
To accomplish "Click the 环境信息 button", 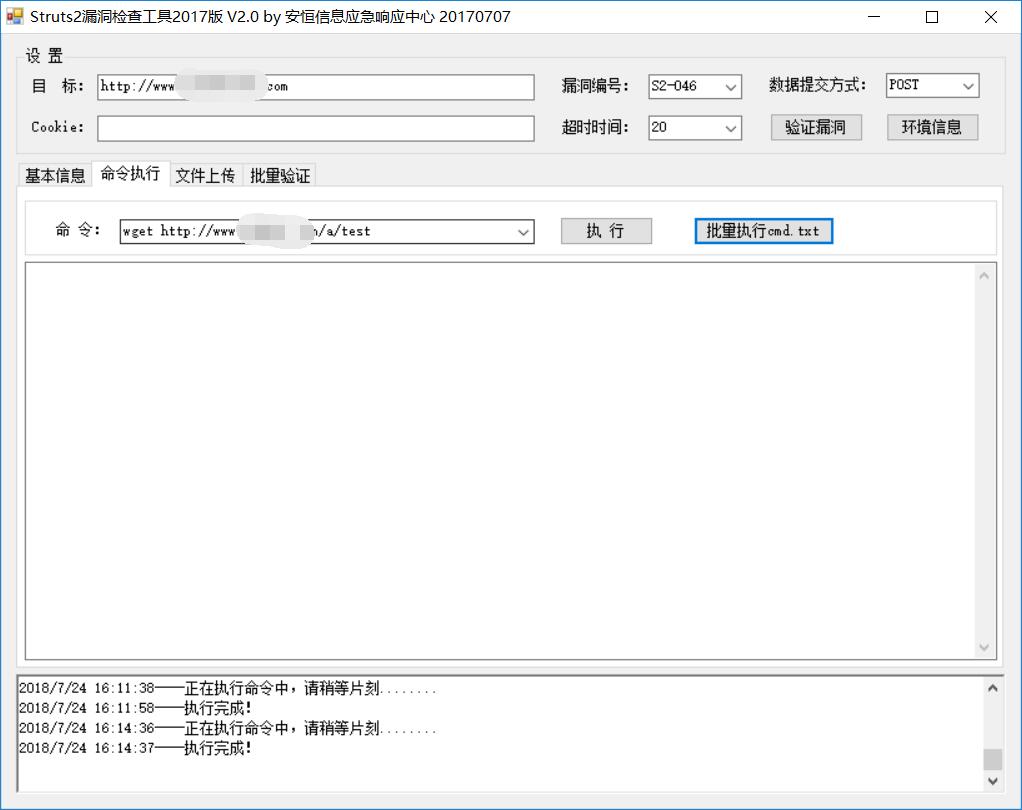I will pos(932,127).
